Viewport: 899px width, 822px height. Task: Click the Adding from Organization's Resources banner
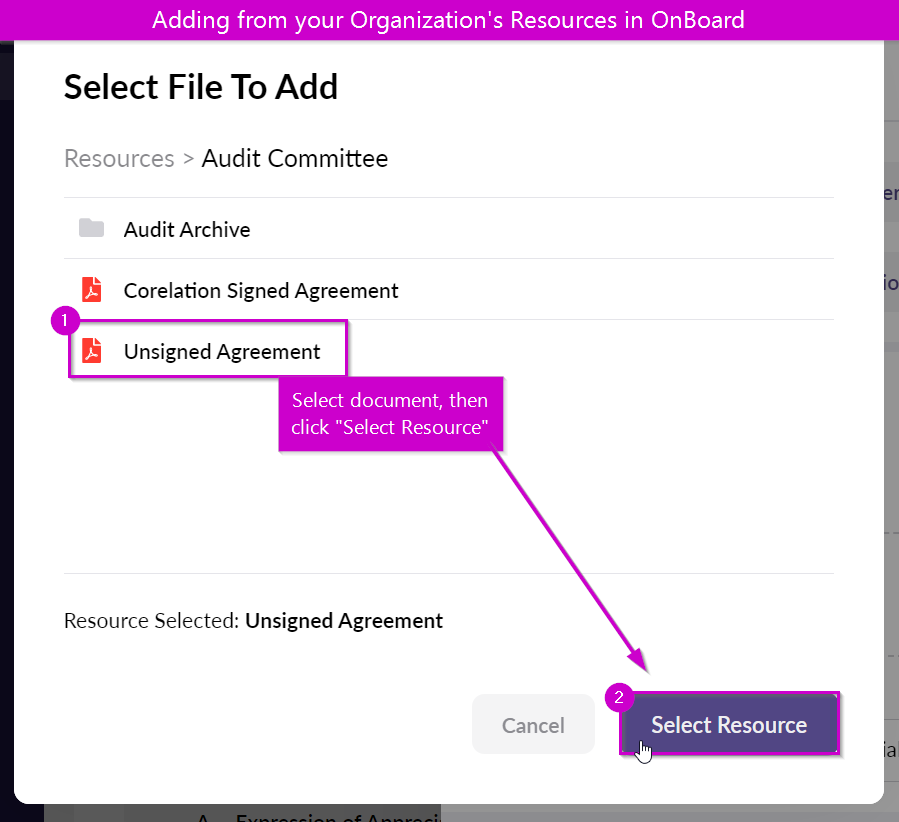coord(450,20)
